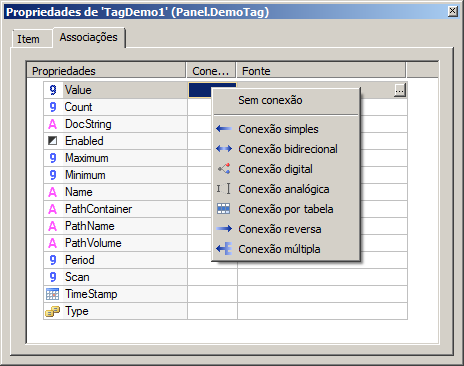
Task: Choose Conexão reversa option
Action: coord(286,229)
